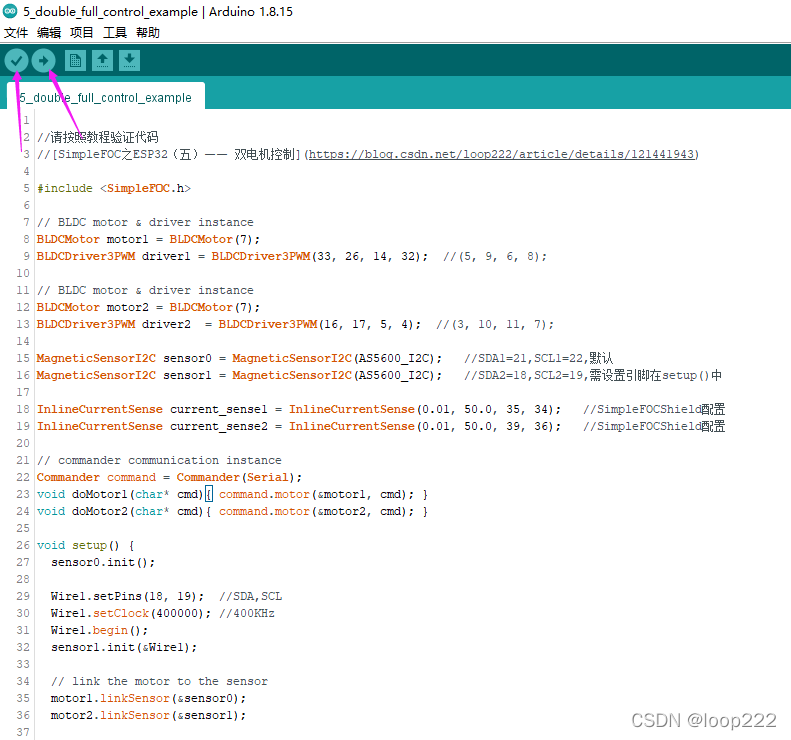791x740 pixels.
Task: Click the Arduino logo in title bar
Action: (10, 11)
